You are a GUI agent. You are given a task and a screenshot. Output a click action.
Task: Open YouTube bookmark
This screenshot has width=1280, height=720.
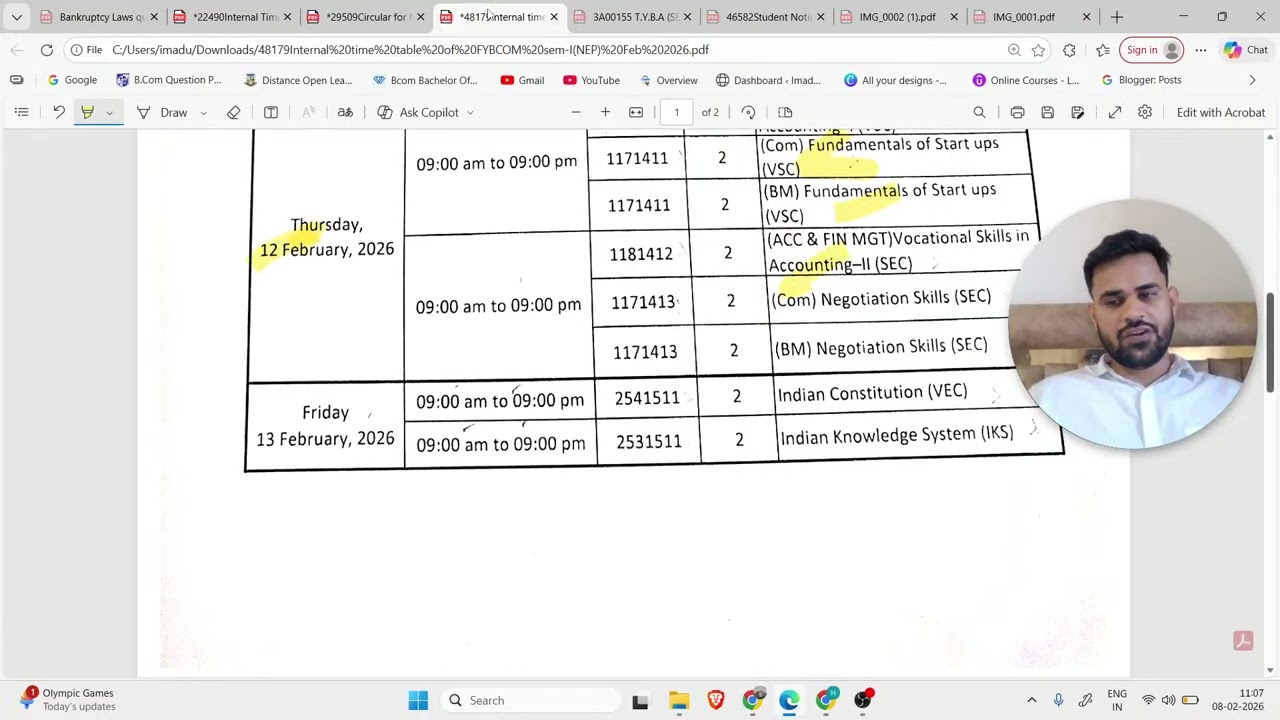pos(591,80)
